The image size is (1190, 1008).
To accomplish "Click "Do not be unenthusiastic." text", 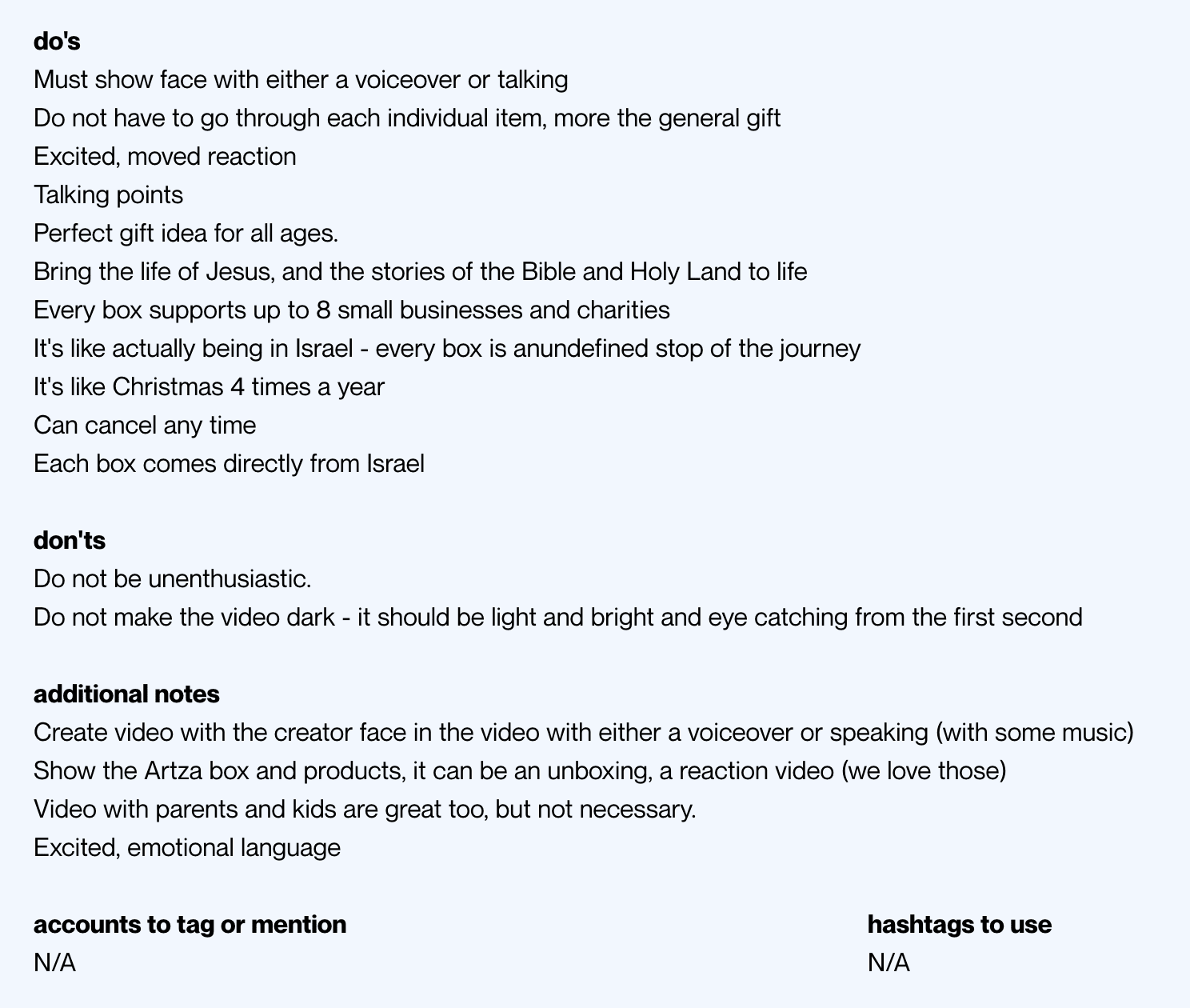I will pos(172,579).
